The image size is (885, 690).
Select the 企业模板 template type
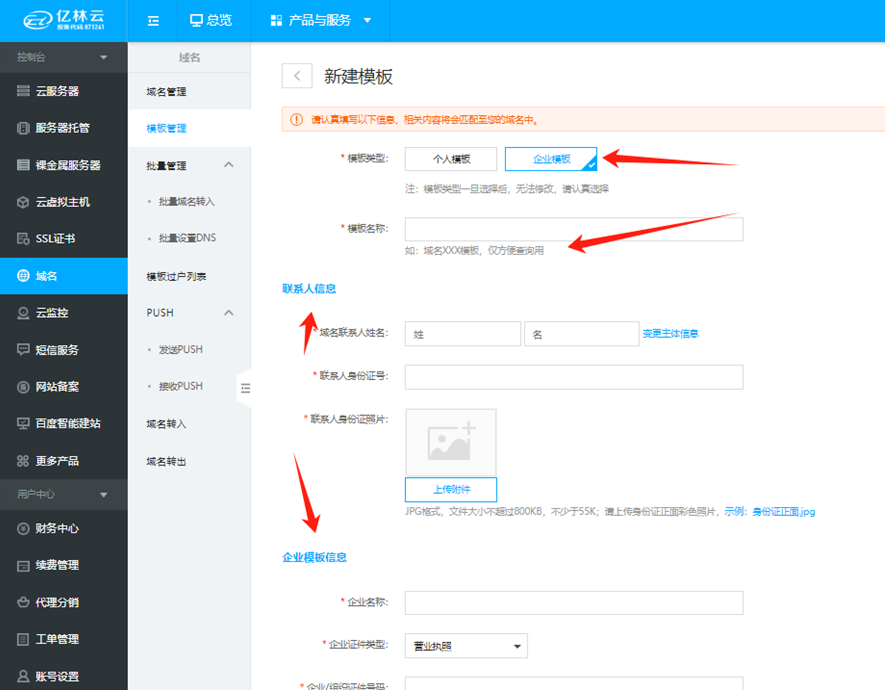551,159
